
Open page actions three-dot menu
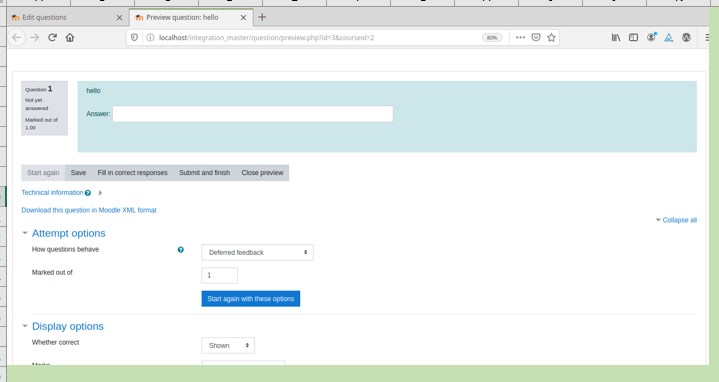520,38
